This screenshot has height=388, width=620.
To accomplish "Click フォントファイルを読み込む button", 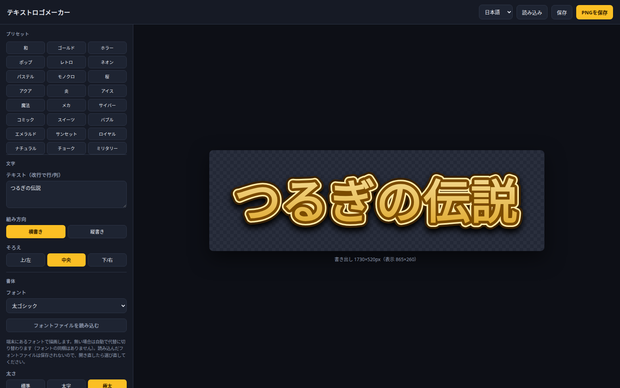I will tap(66, 325).
